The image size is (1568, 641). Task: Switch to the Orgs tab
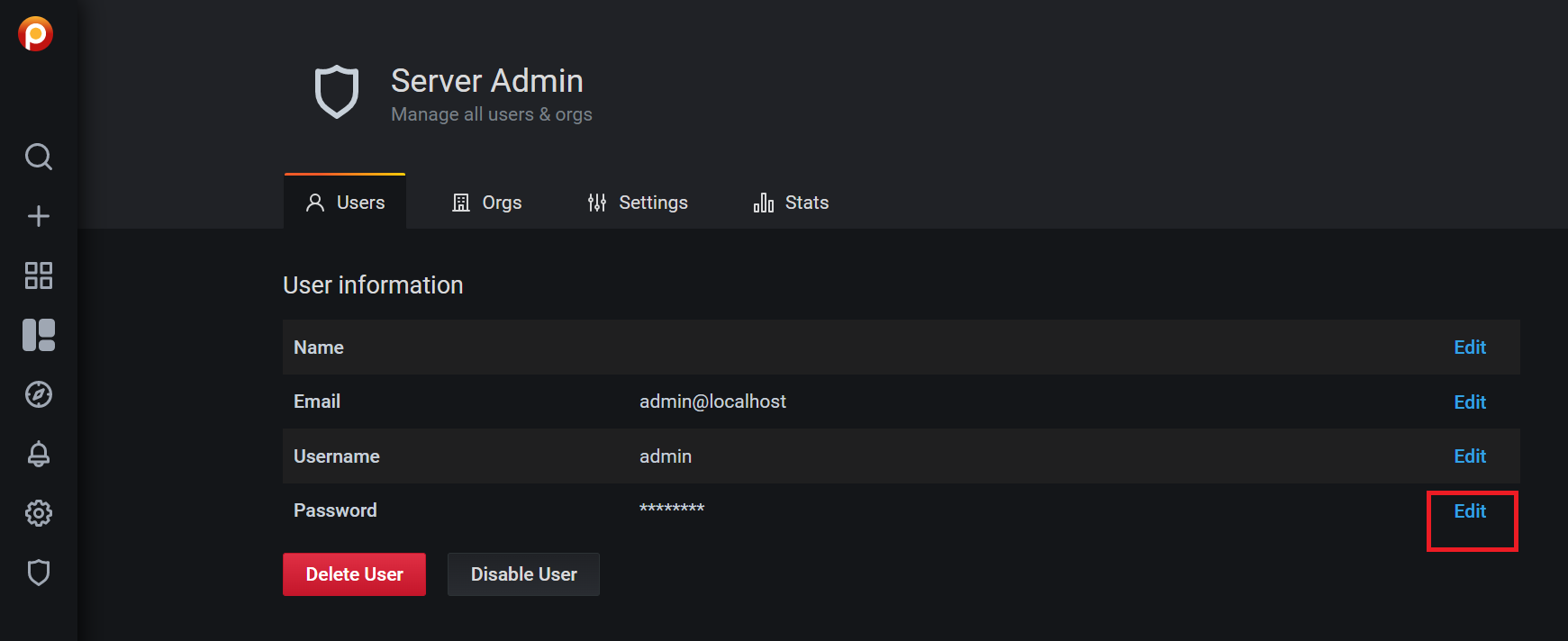(486, 203)
